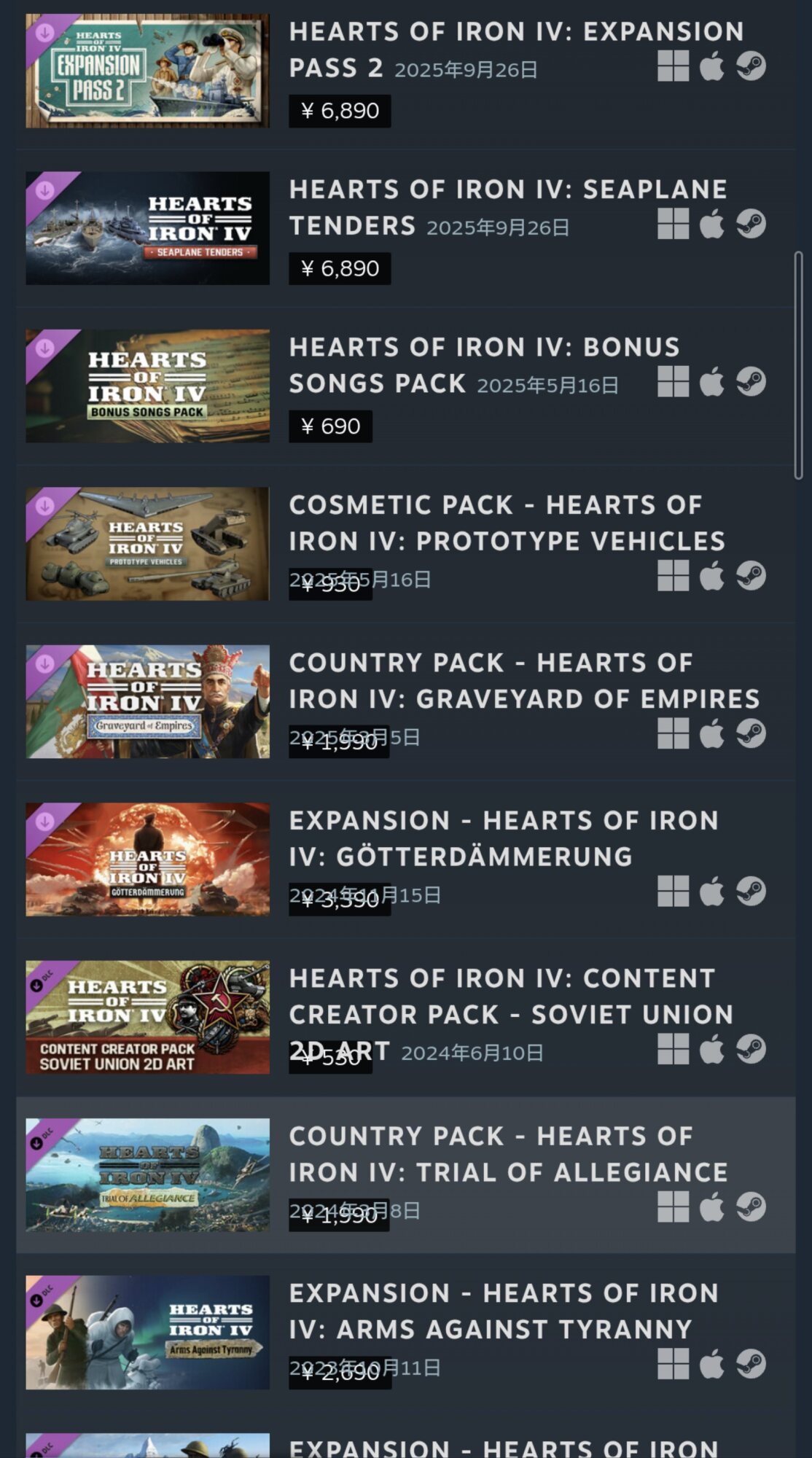Click Steam icon on Prototype Vehicles row

pyautogui.click(x=751, y=576)
